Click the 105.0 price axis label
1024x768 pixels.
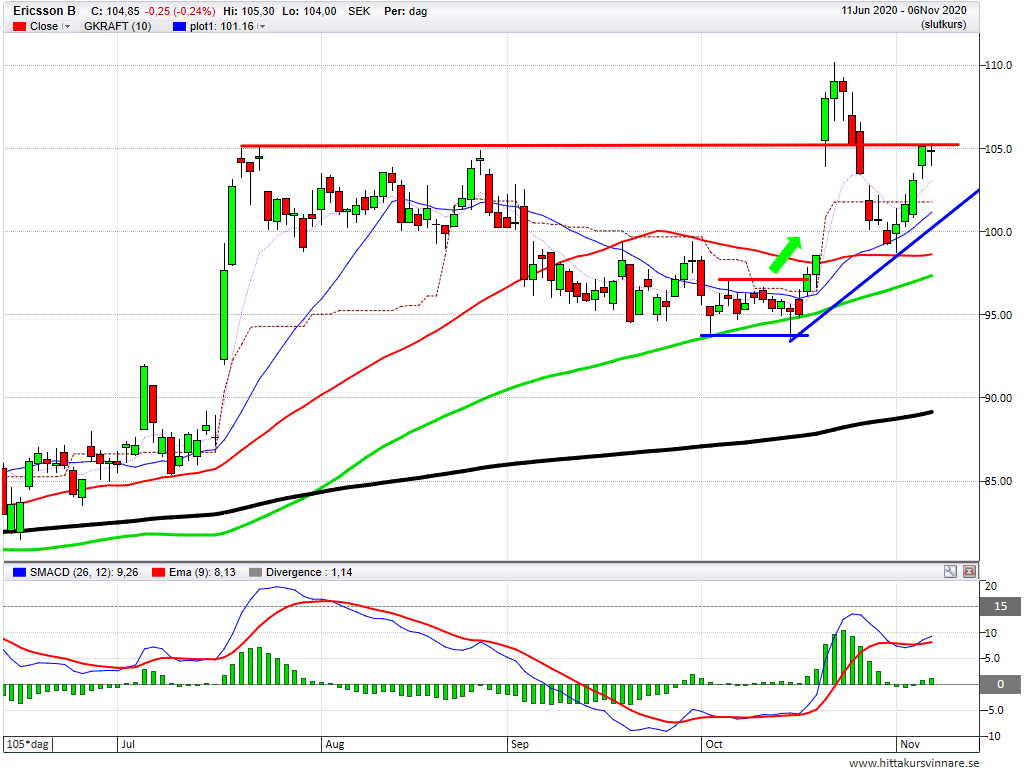pos(999,149)
